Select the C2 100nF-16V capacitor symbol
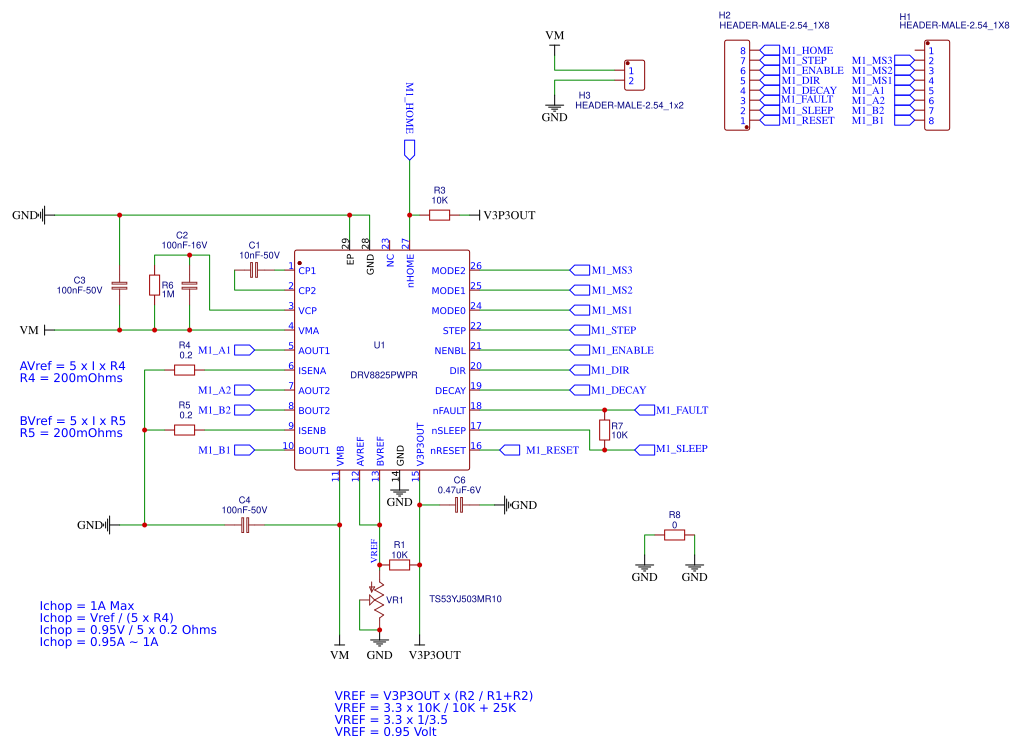The height and width of the screenshot is (748, 1021). click(189, 285)
